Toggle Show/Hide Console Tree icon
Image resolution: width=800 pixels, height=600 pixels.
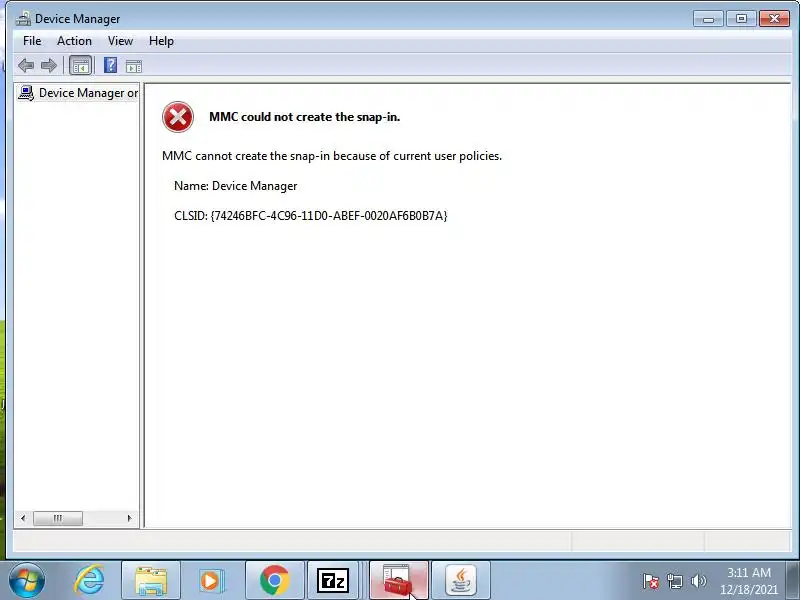pyautogui.click(x=81, y=66)
